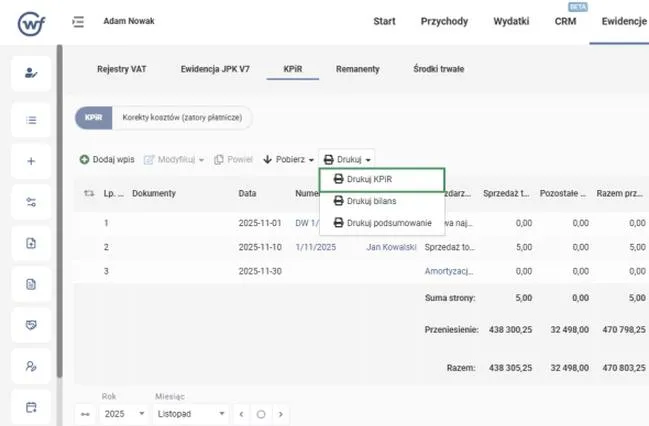The image size is (649, 426).
Task: Open the Rok 2025 dropdown
Action: click(124, 413)
